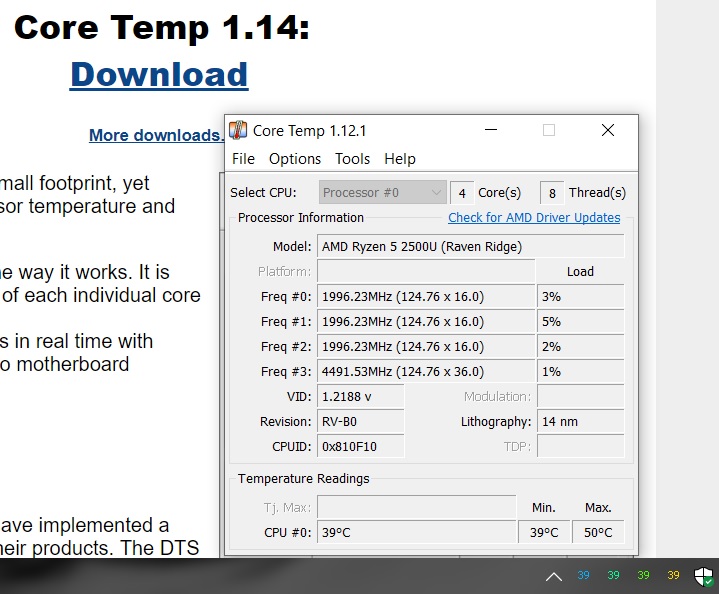Click the yellow 39 tray temperature icon

[x=673, y=575]
